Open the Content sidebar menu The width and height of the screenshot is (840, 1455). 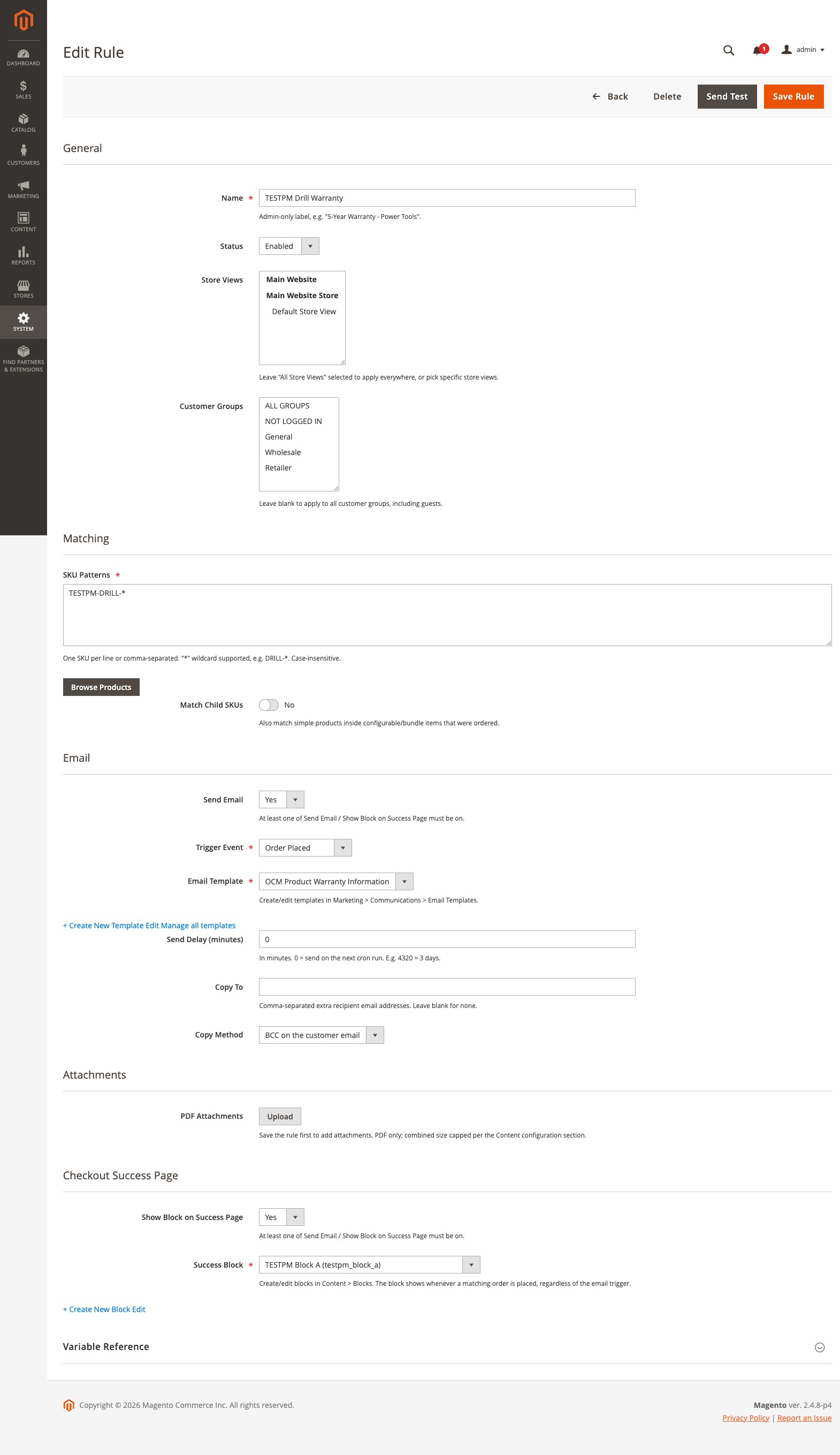pos(23,223)
